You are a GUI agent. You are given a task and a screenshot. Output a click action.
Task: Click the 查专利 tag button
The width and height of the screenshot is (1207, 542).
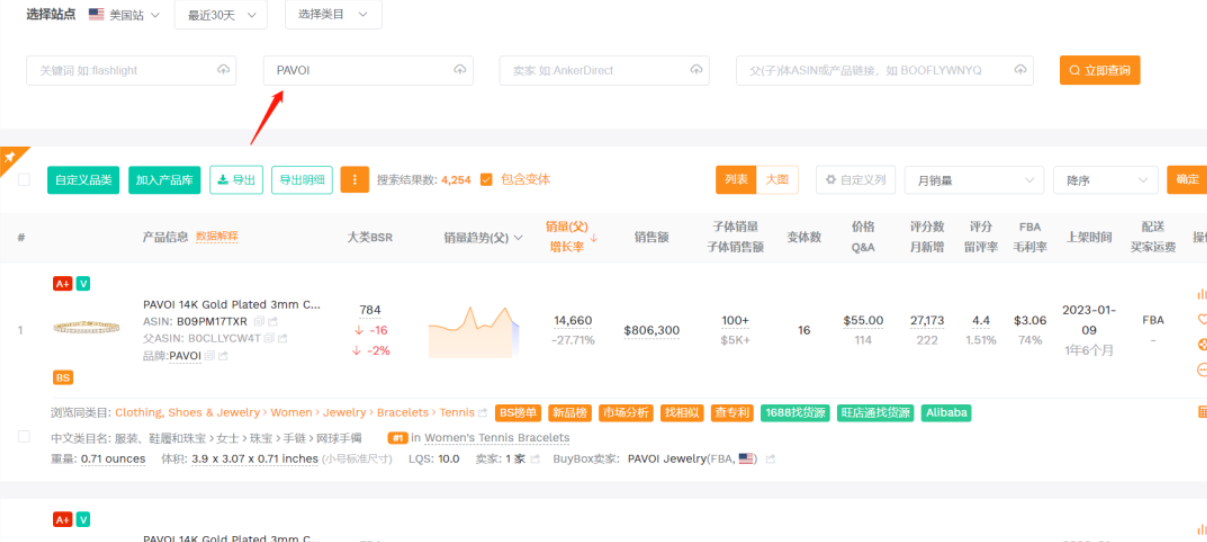click(x=732, y=413)
